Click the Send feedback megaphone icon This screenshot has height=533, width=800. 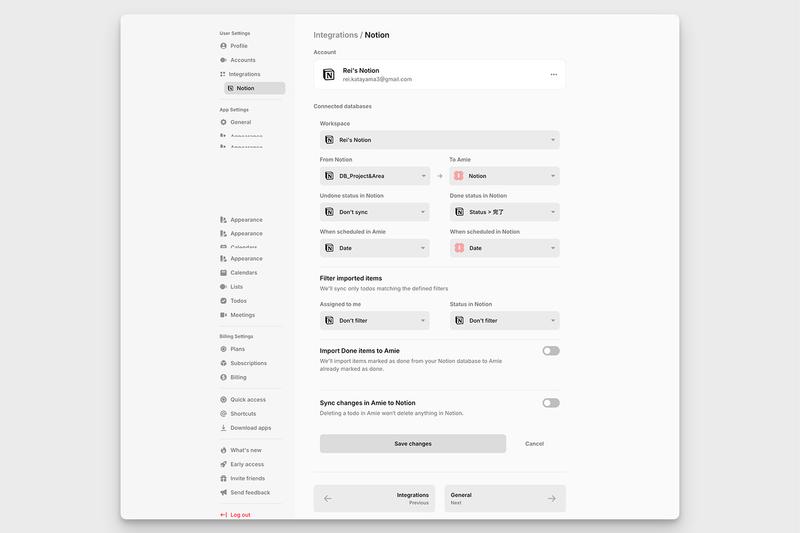pos(224,492)
